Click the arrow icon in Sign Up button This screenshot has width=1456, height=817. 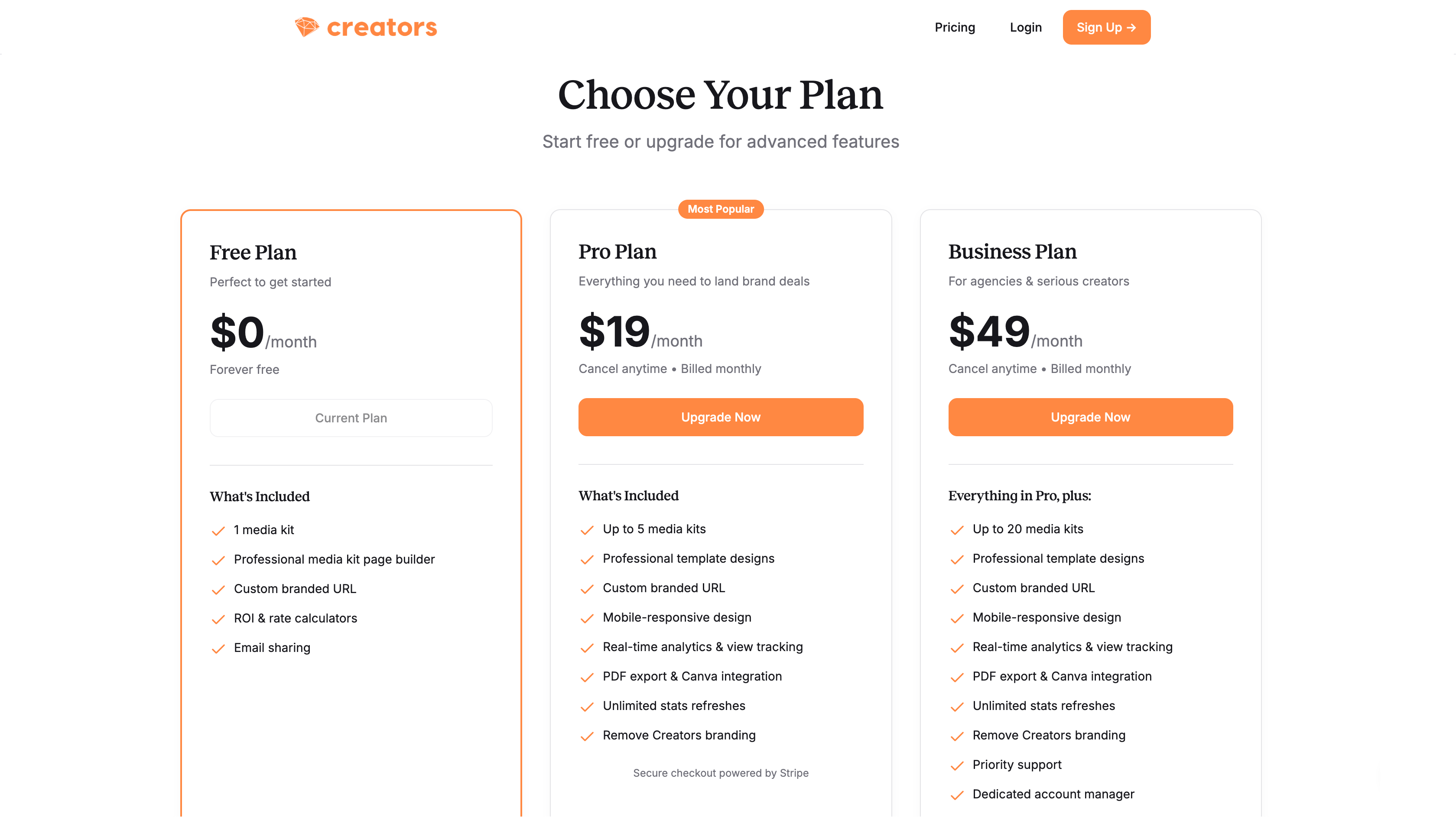[x=1131, y=26]
